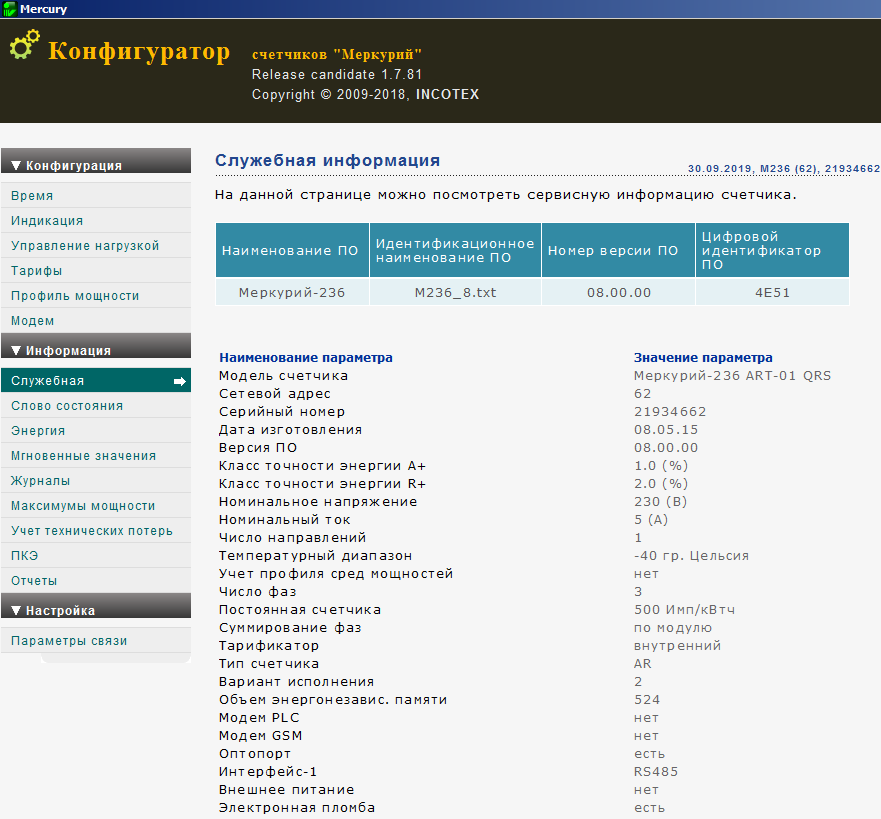Open the Время menu item

(x=96, y=195)
